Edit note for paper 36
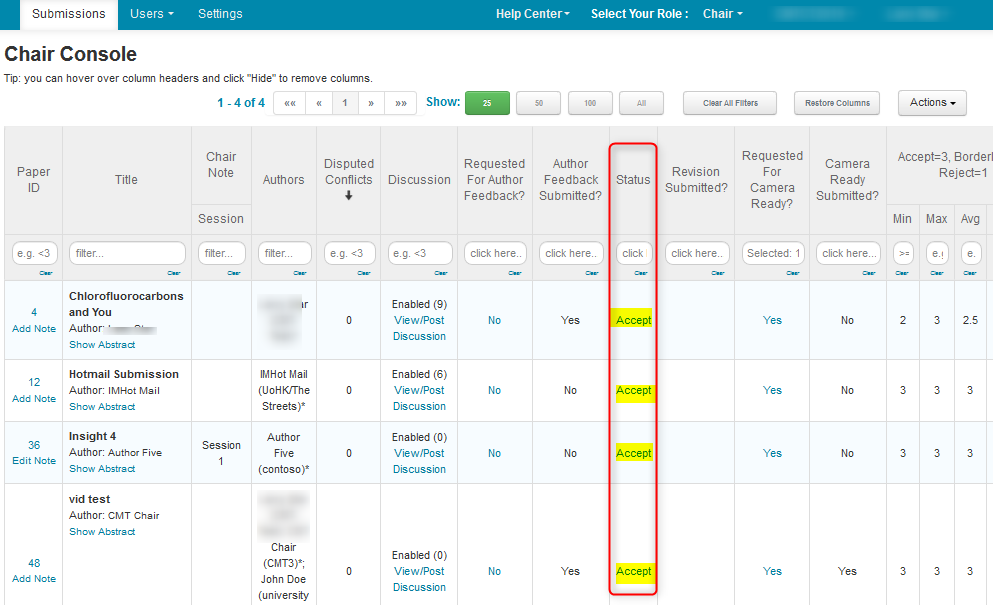This screenshot has width=993, height=605. [34, 461]
